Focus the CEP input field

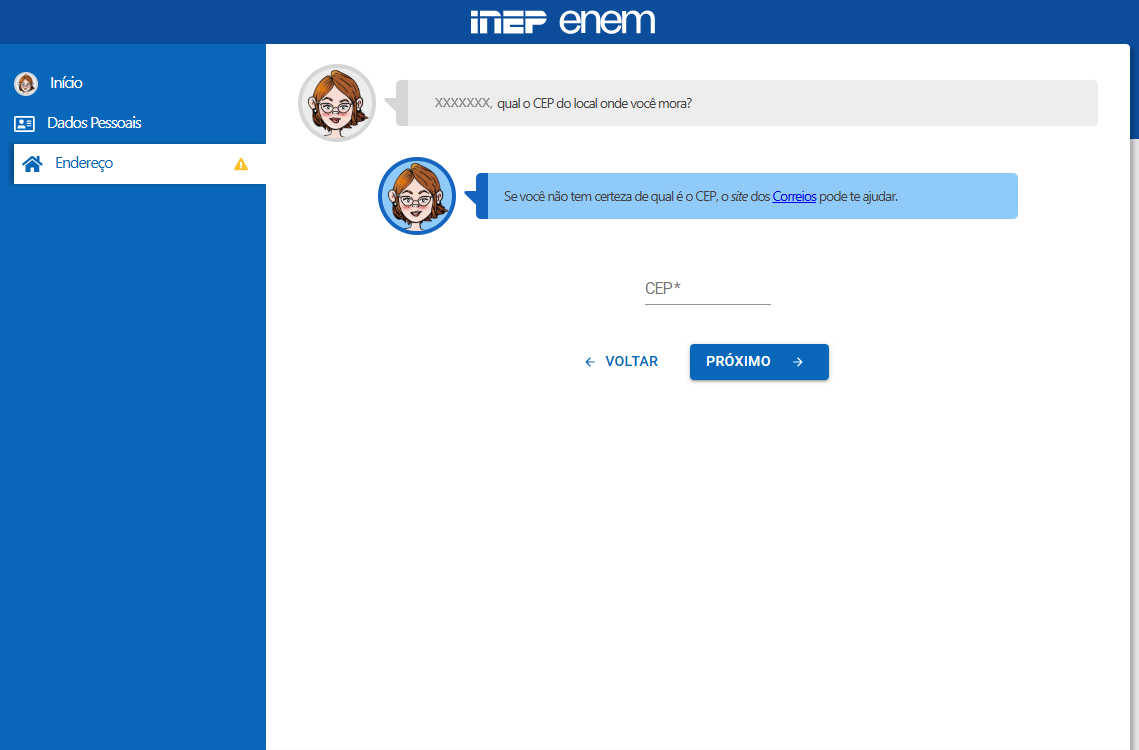pyautogui.click(x=707, y=289)
